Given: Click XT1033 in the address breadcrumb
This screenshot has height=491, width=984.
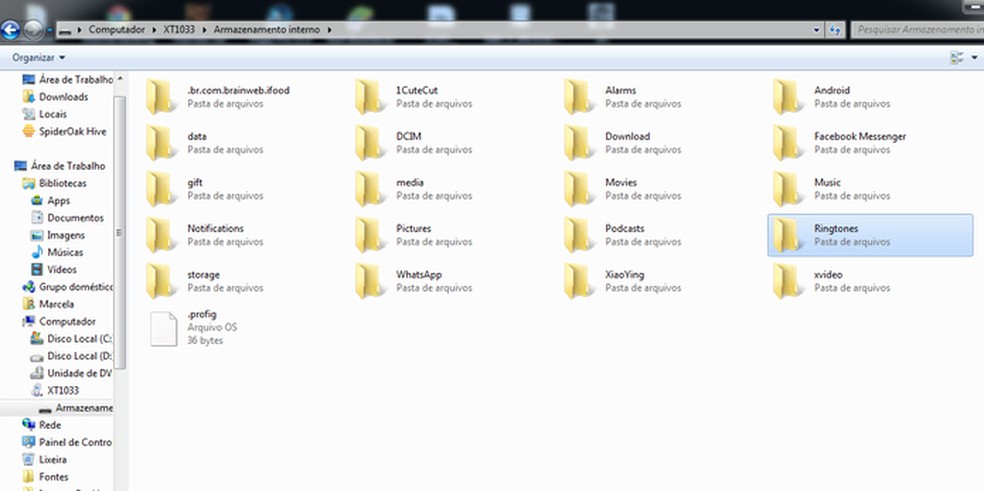Looking at the screenshot, I should (179, 30).
